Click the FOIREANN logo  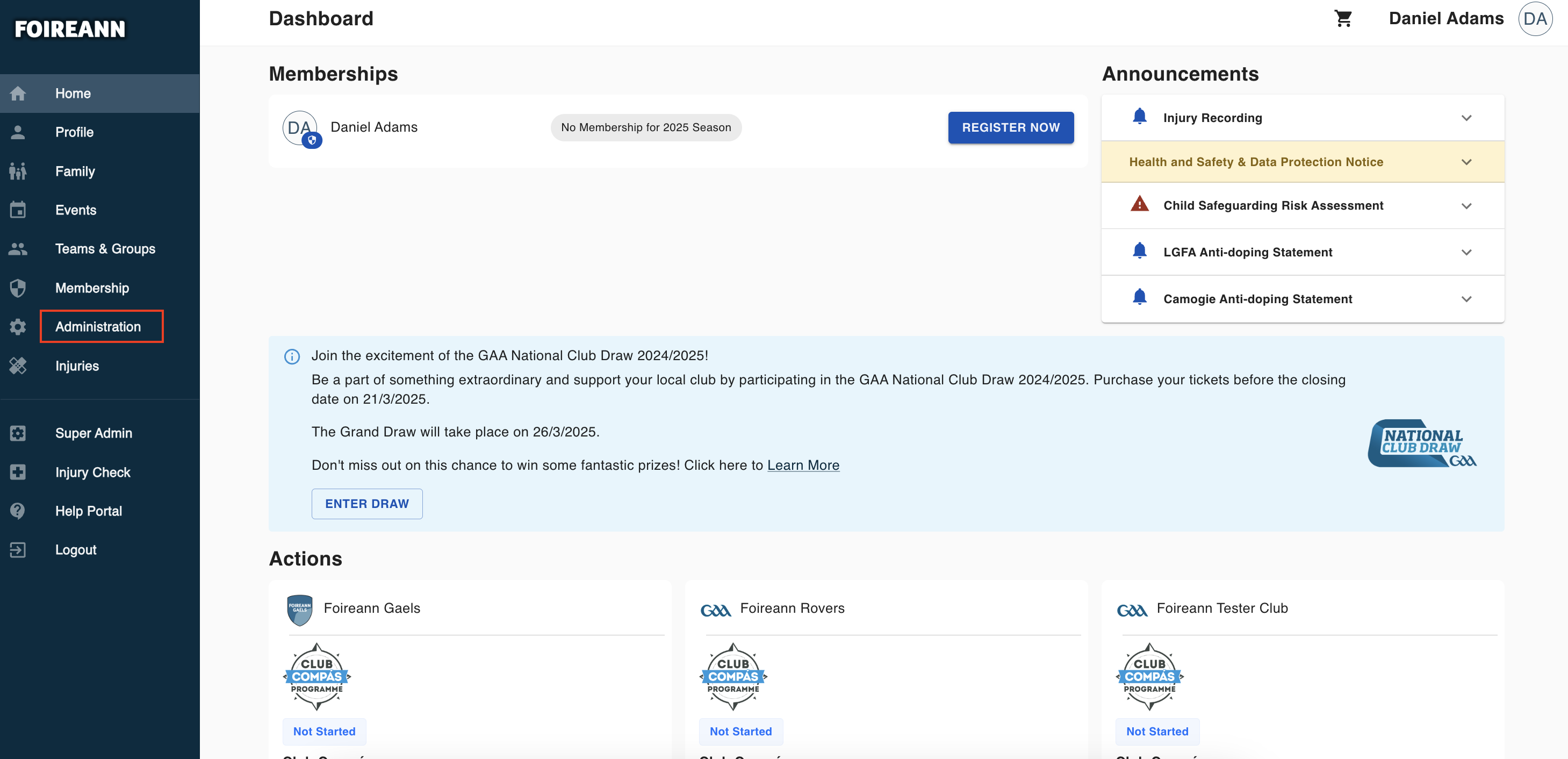click(x=70, y=28)
